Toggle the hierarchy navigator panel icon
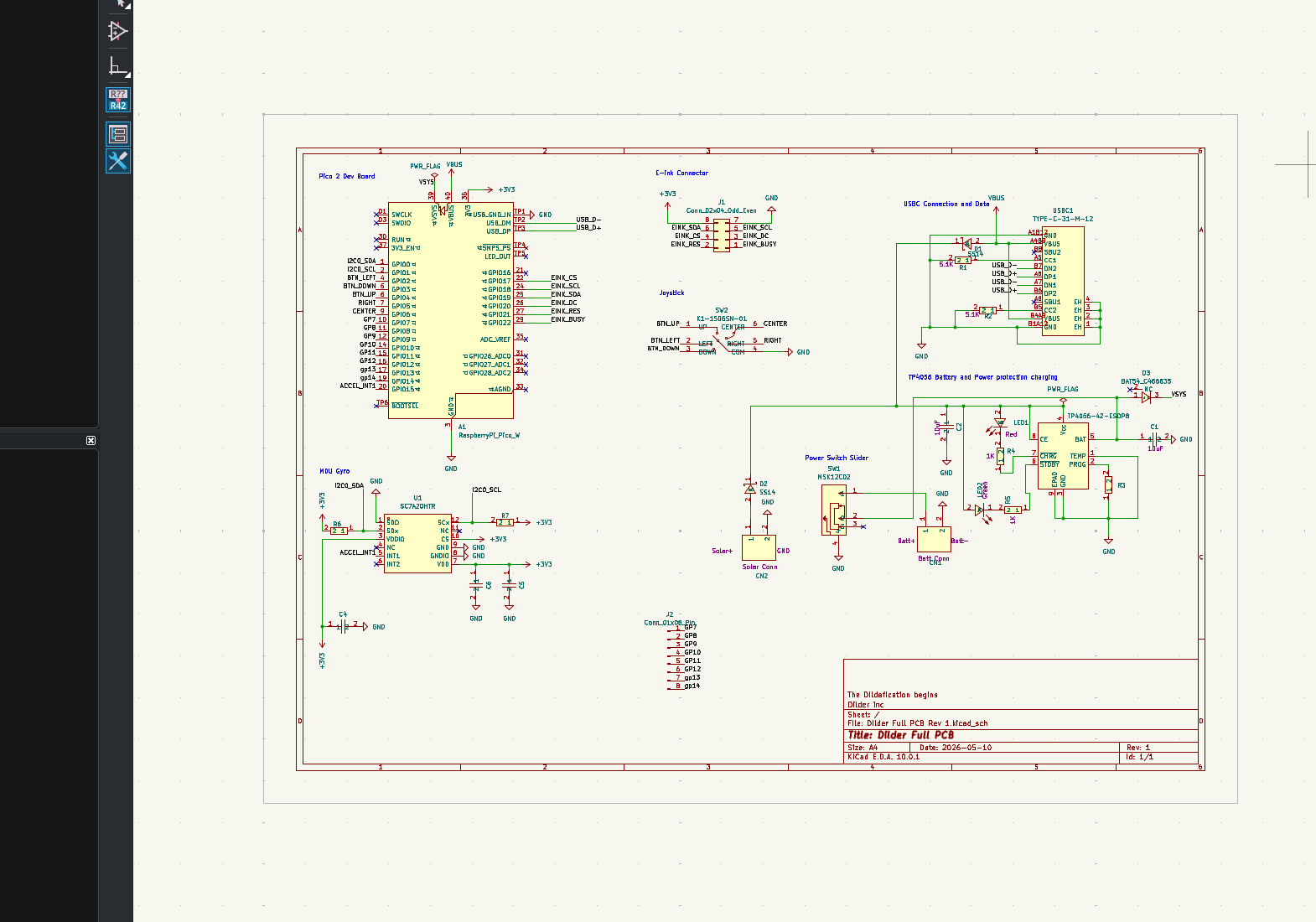The width and height of the screenshot is (1316, 922). pos(117,133)
